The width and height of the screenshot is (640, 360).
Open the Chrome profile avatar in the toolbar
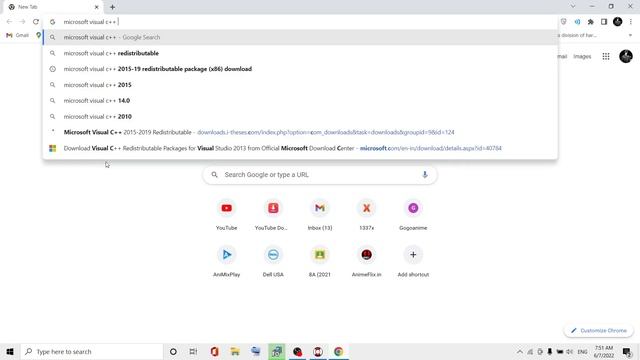(618, 22)
